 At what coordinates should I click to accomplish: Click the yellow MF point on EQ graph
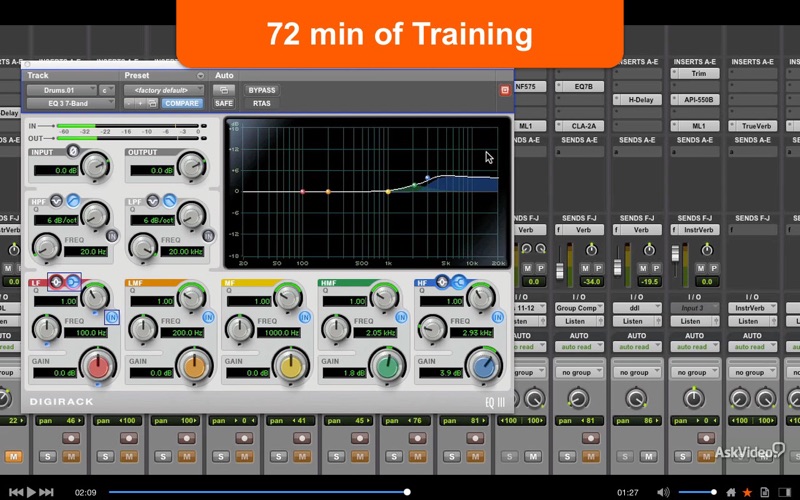tap(388, 192)
